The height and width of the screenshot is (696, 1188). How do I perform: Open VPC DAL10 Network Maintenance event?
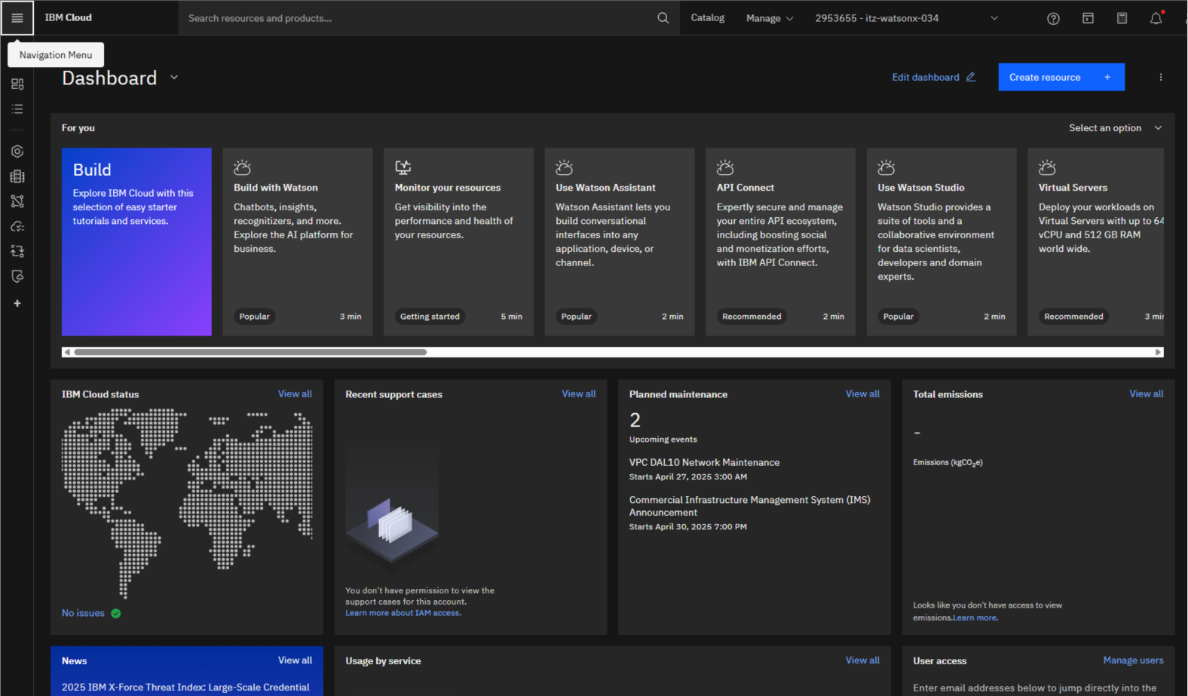click(704, 462)
